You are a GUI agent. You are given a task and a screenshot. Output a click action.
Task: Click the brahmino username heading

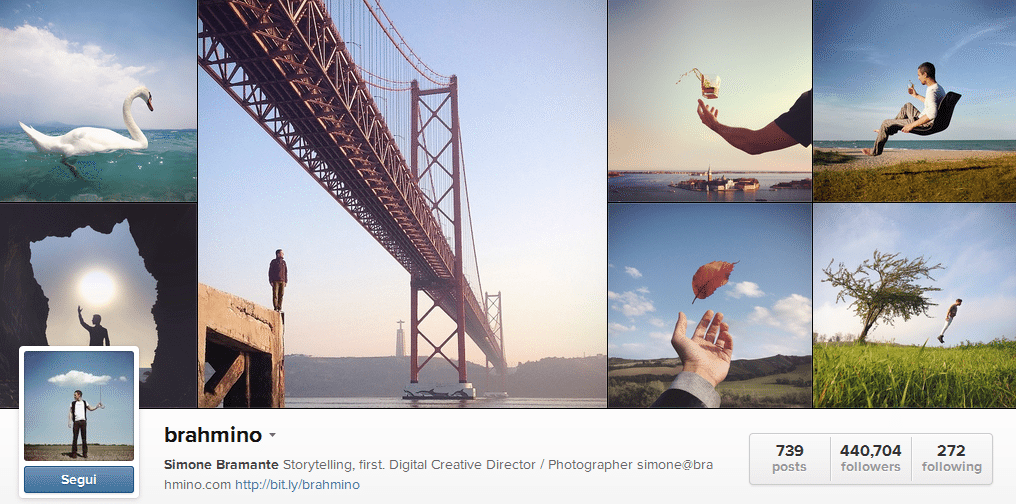pyautogui.click(x=212, y=435)
